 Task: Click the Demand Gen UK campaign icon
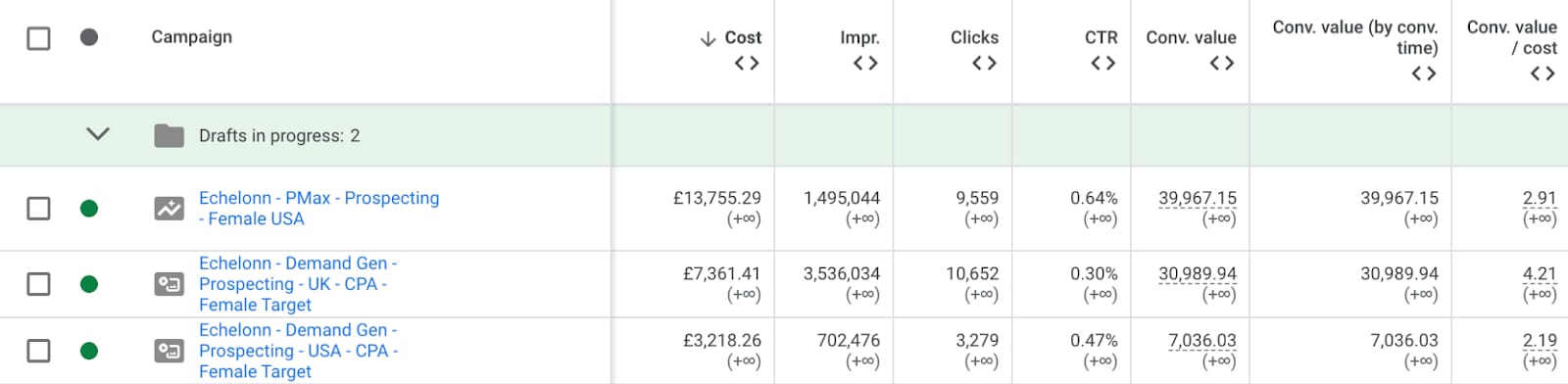[x=169, y=284]
